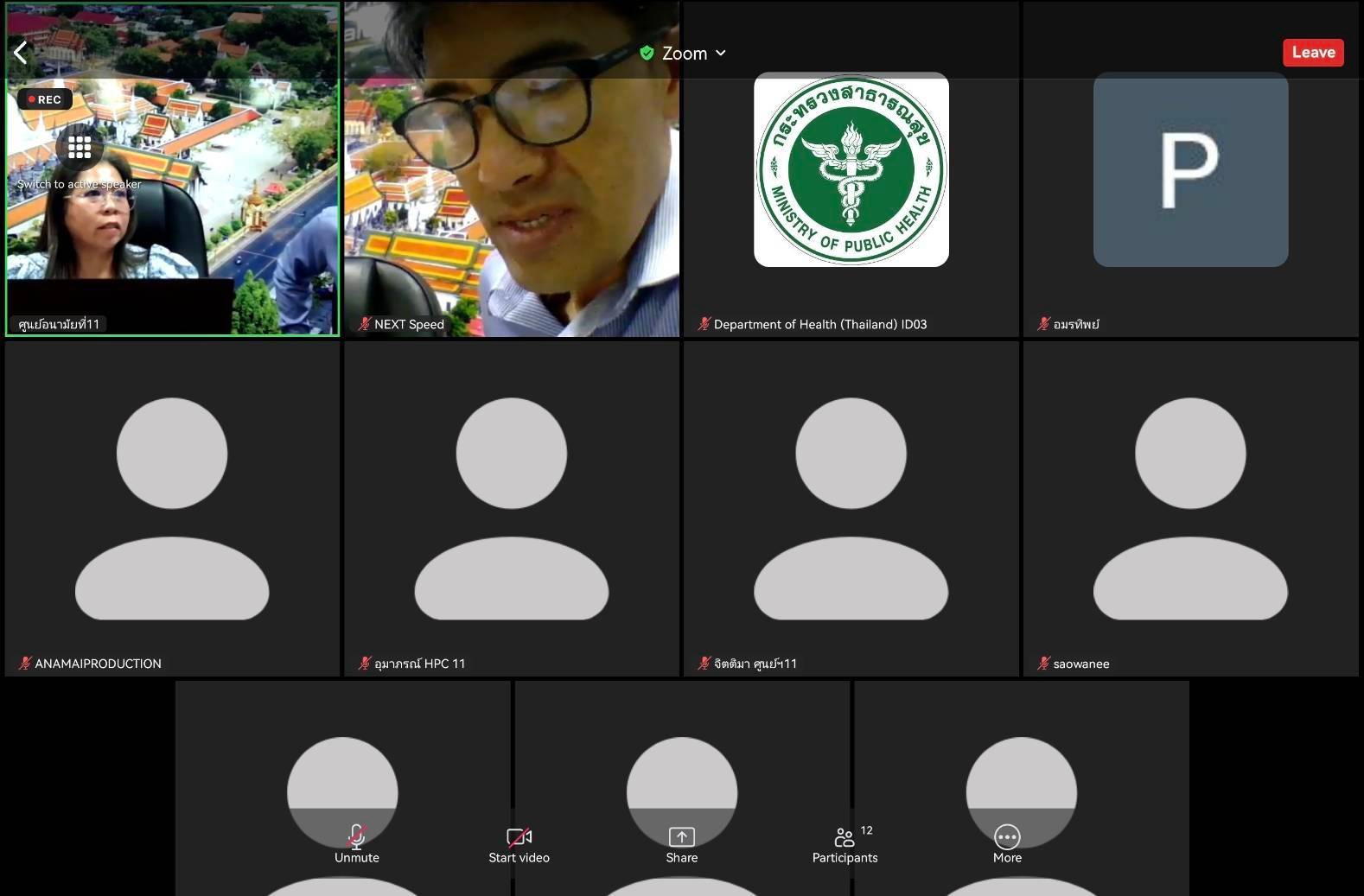The width and height of the screenshot is (1364, 896).
Task: Click the จิตติมา ศูนย์ฯ11 name label
Action: click(755, 664)
